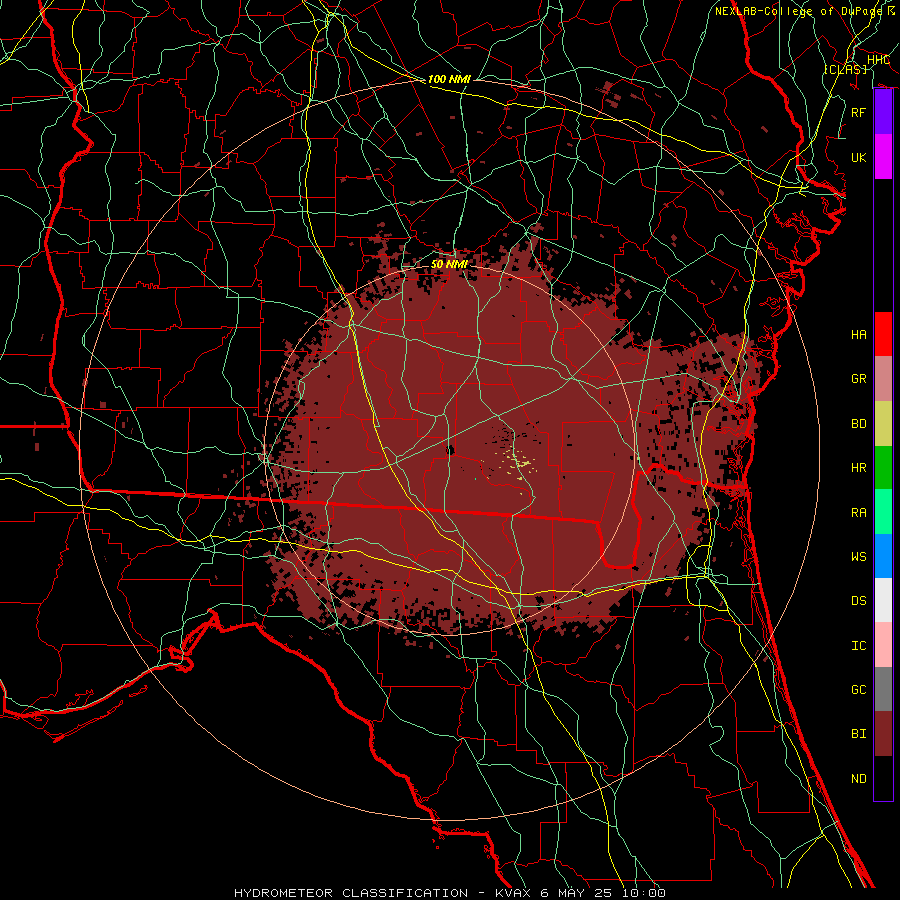This screenshot has height=900, width=900.
Task: Click the GR legend label
Action: (858, 379)
